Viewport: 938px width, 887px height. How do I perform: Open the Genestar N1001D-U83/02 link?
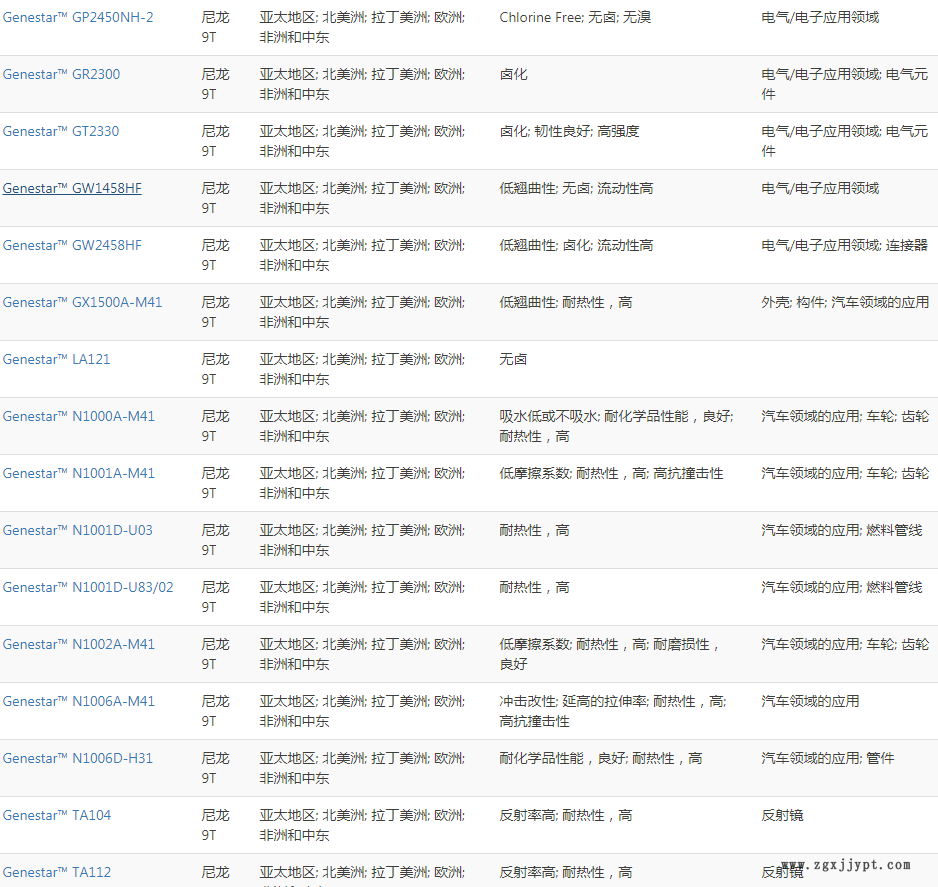pos(88,587)
